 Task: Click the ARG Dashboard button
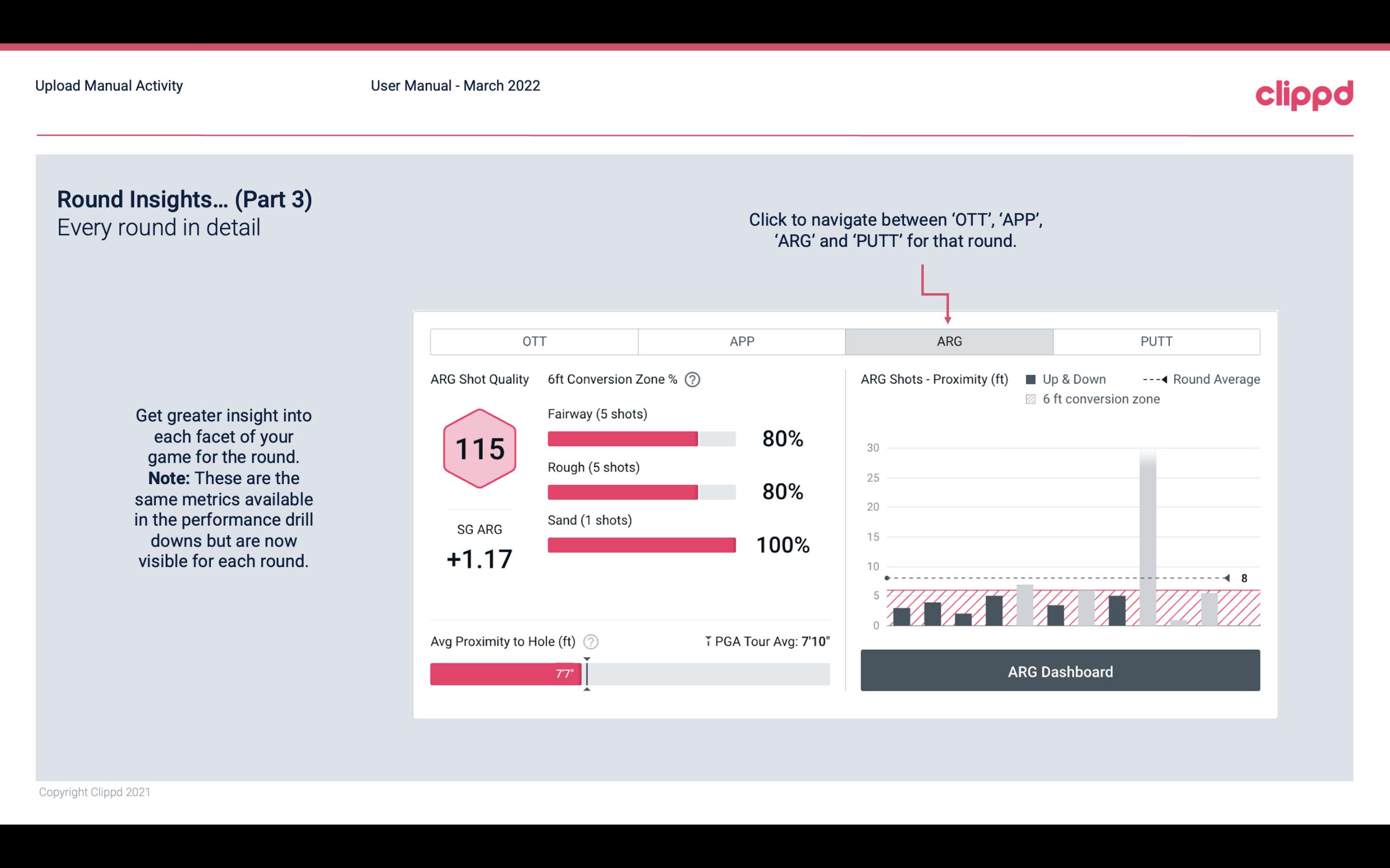(1060, 670)
